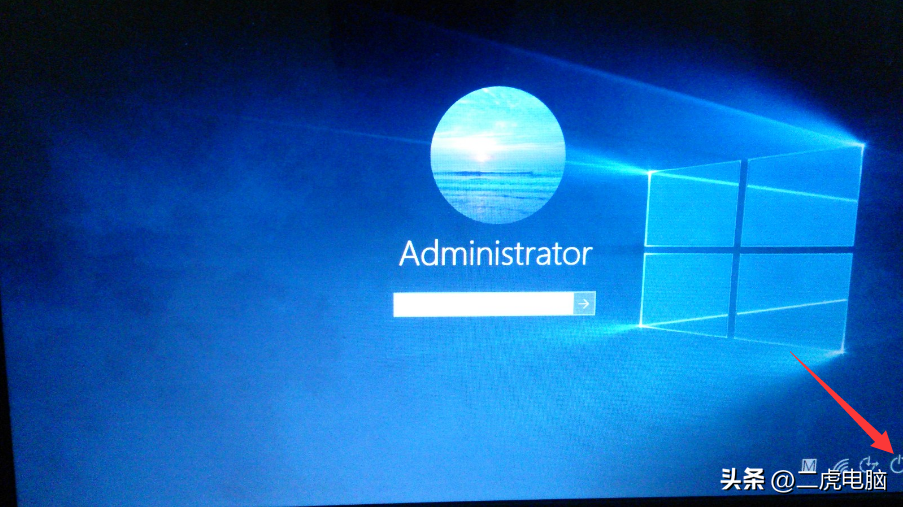Click the @二虎电脑 watermark handle
Screen dimensions: 903x507
tap(829, 482)
